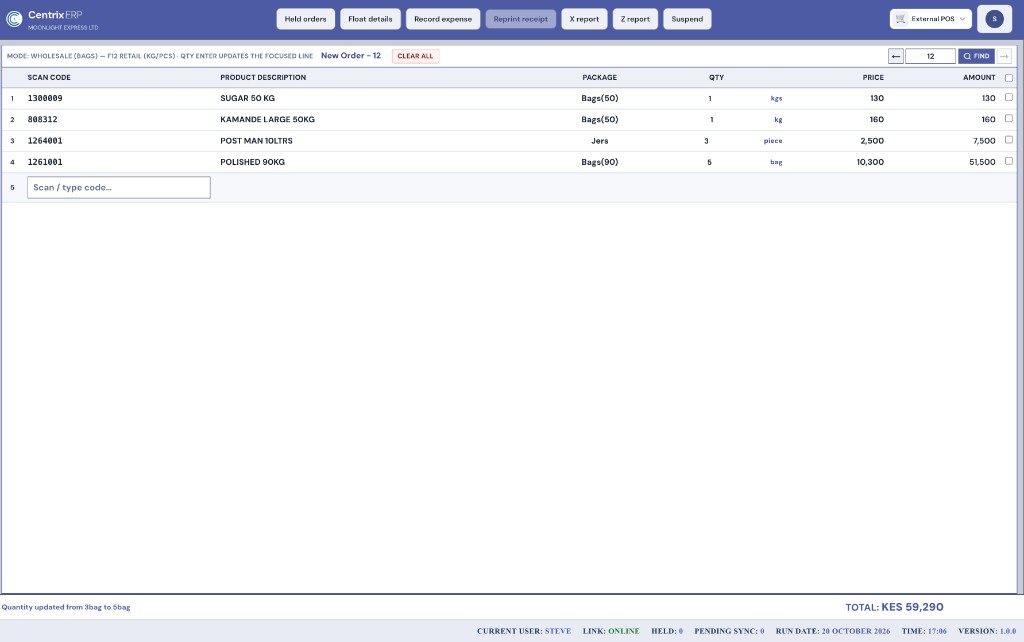
Task: Select scan code 1264001
Action: coord(45,140)
